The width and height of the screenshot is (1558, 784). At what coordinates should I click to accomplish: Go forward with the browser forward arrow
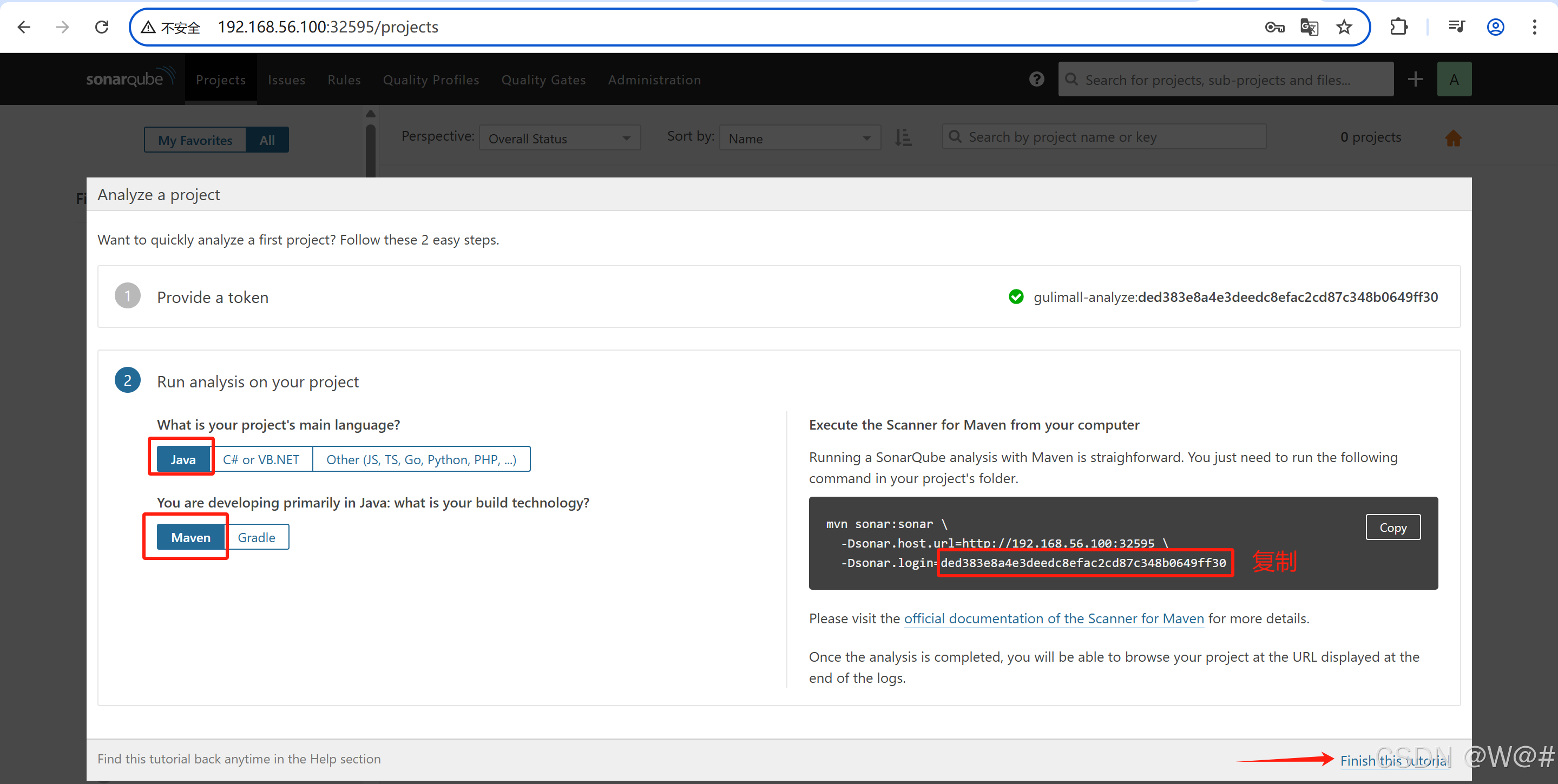coord(62,27)
